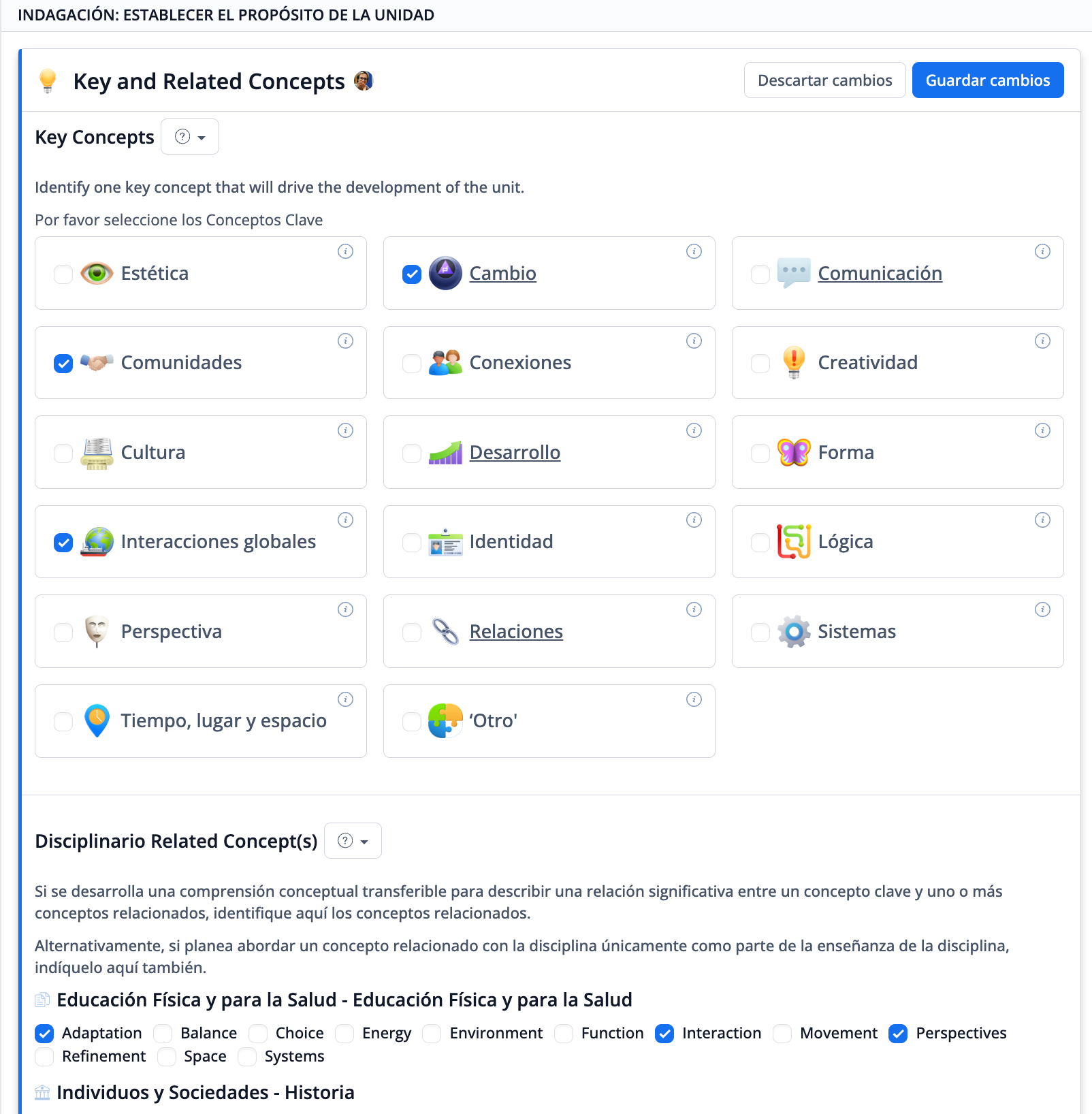Image resolution: width=1092 pixels, height=1114 pixels.
Task: Click the Creatividad light bulb icon
Action: click(794, 362)
